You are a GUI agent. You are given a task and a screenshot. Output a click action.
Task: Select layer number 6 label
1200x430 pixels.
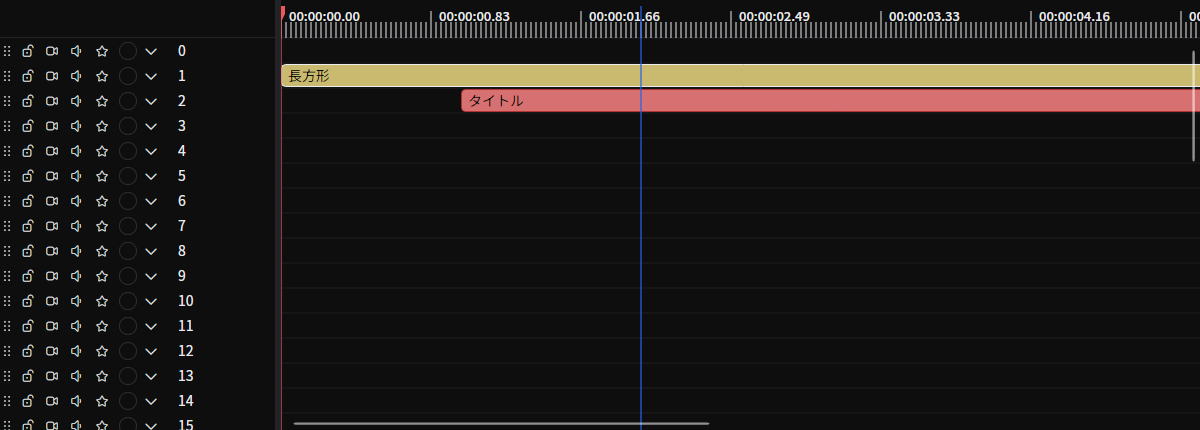pos(182,201)
